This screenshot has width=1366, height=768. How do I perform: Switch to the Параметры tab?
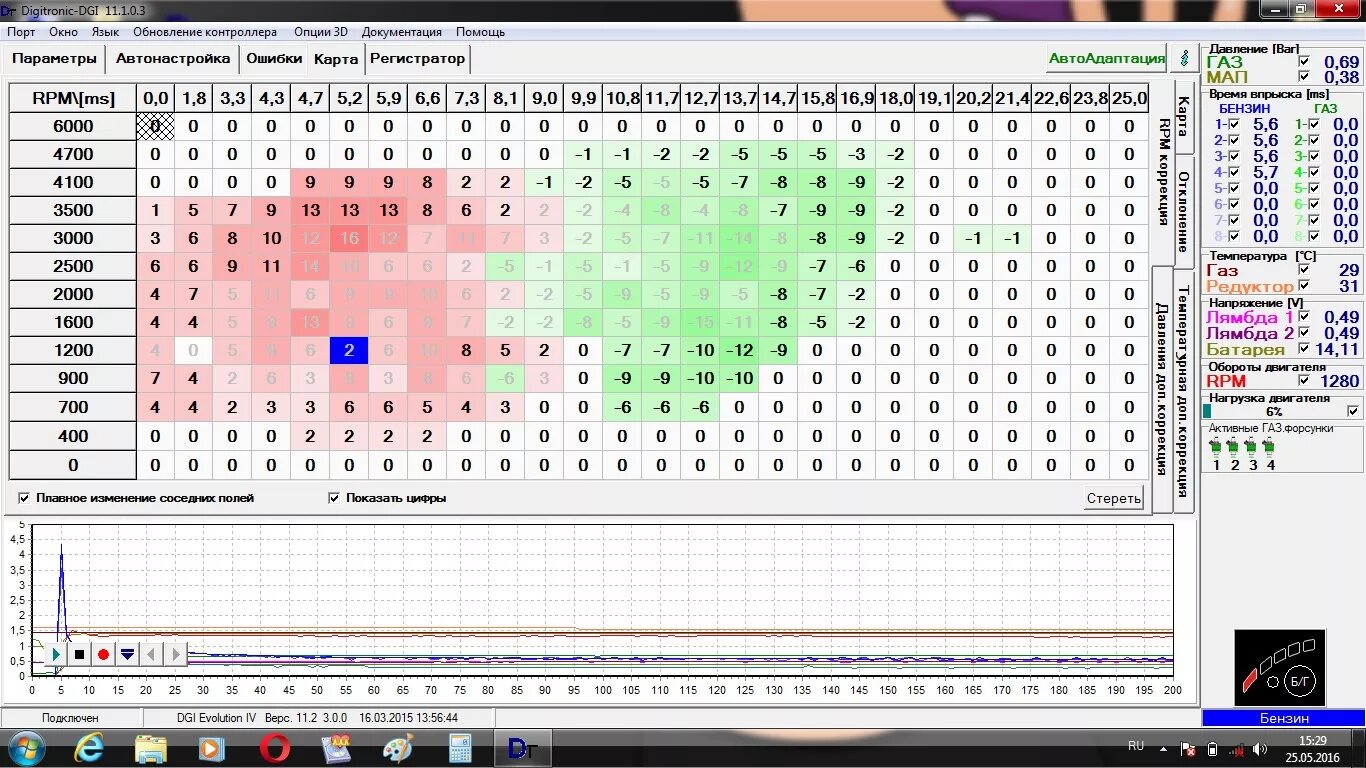(x=55, y=58)
